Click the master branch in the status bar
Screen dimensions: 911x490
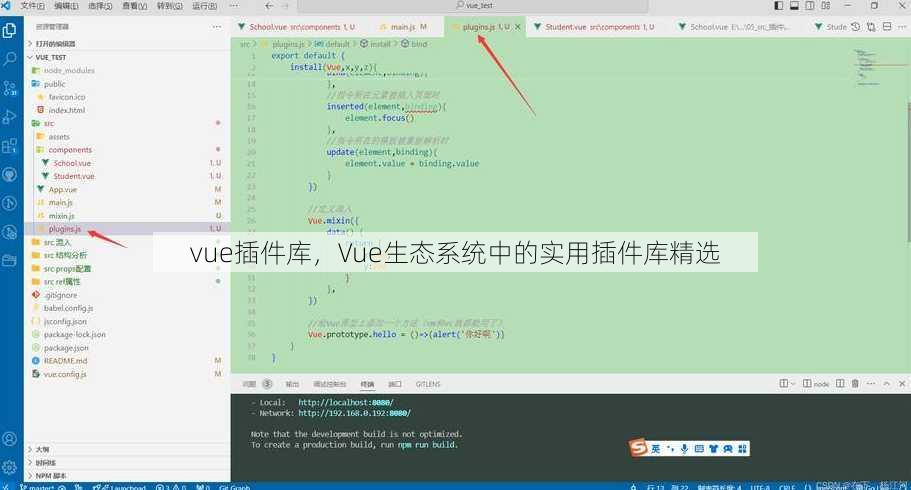click(x=38, y=487)
